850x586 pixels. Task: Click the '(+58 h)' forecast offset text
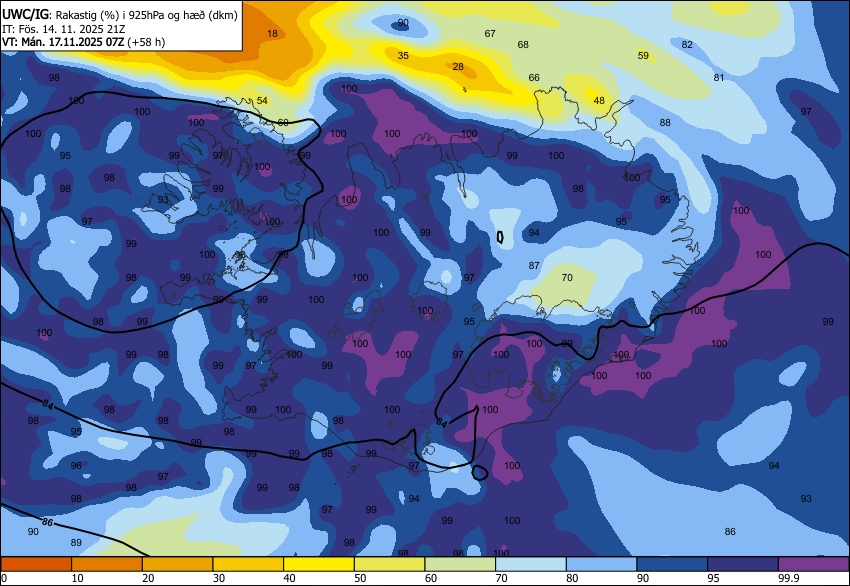click(x=146, y=42)
